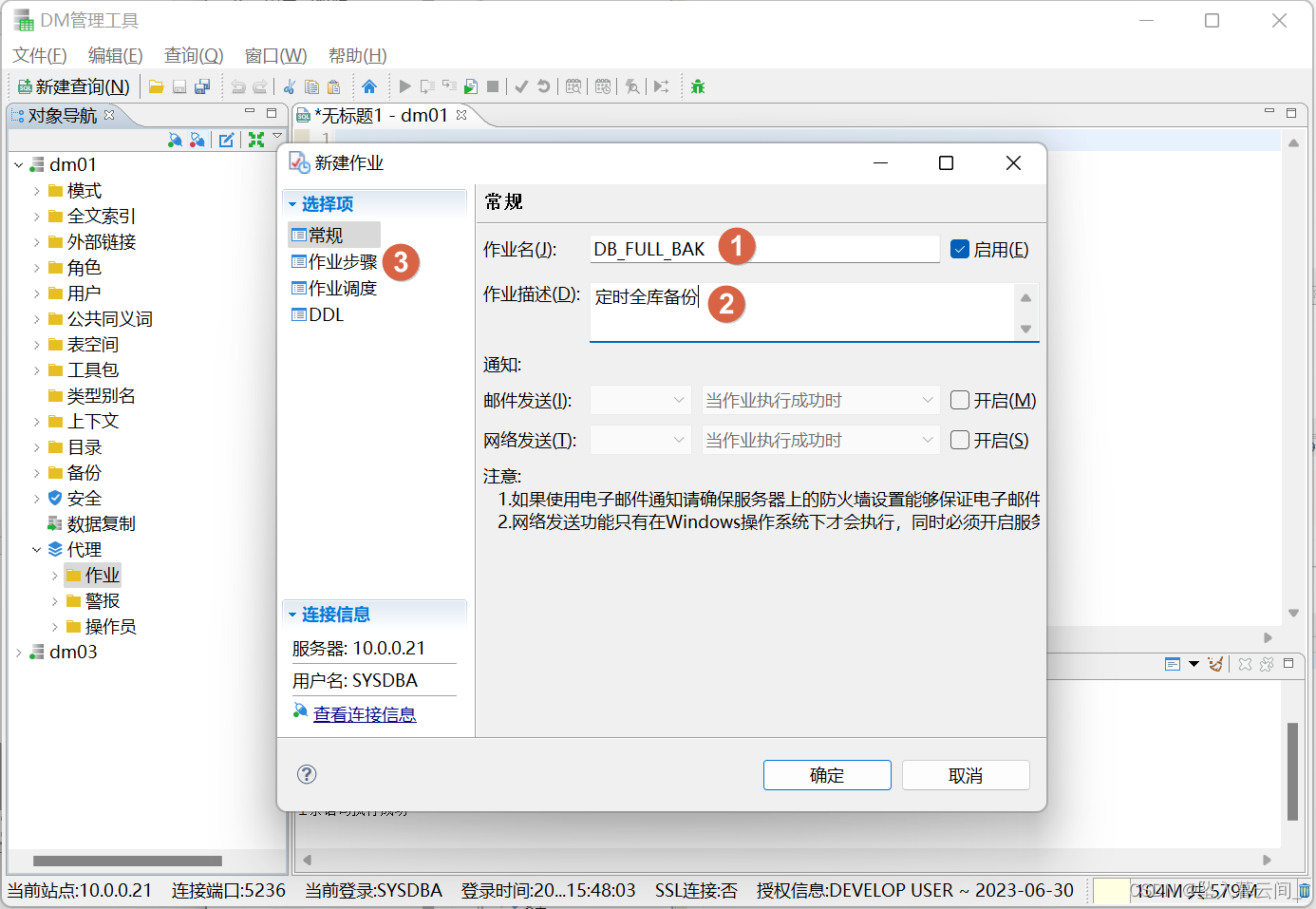Click the execute play triangle icon
The height and width of the screenshot is (909, 1316).
pyautogui.click(x=405, y=86)
